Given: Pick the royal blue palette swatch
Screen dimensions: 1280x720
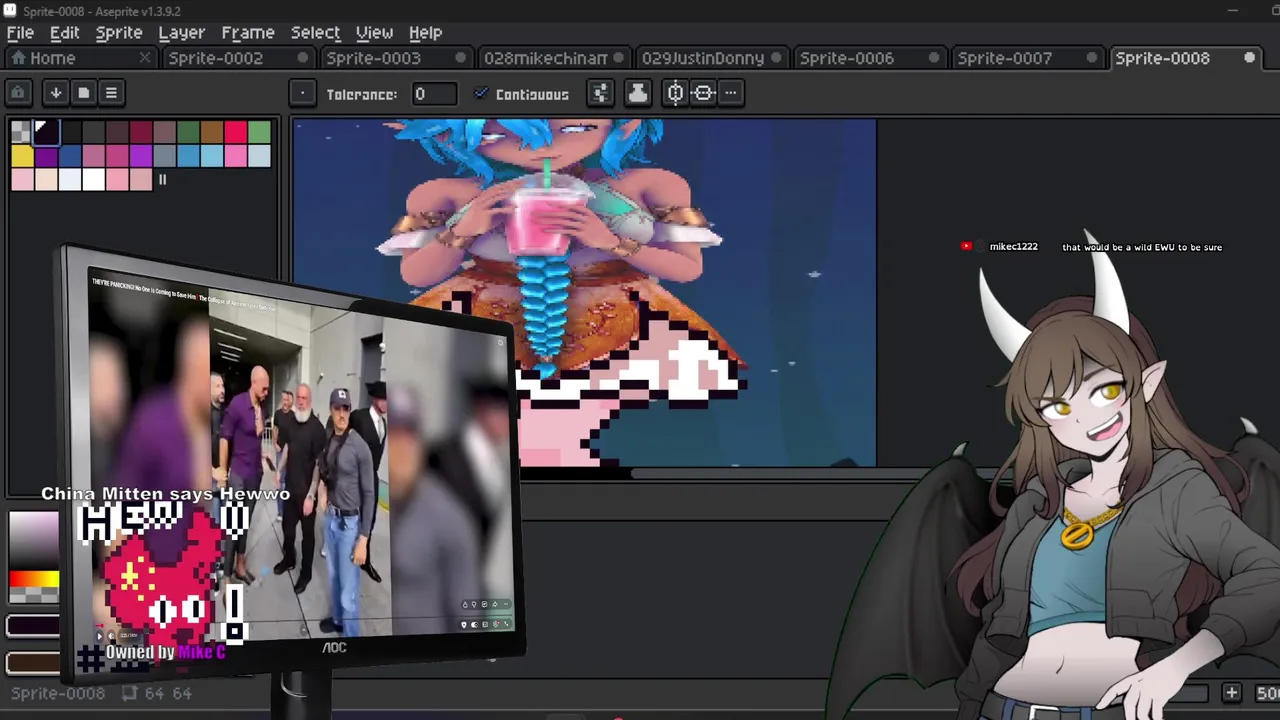Looking at the screenshot, I should point(69,156).
